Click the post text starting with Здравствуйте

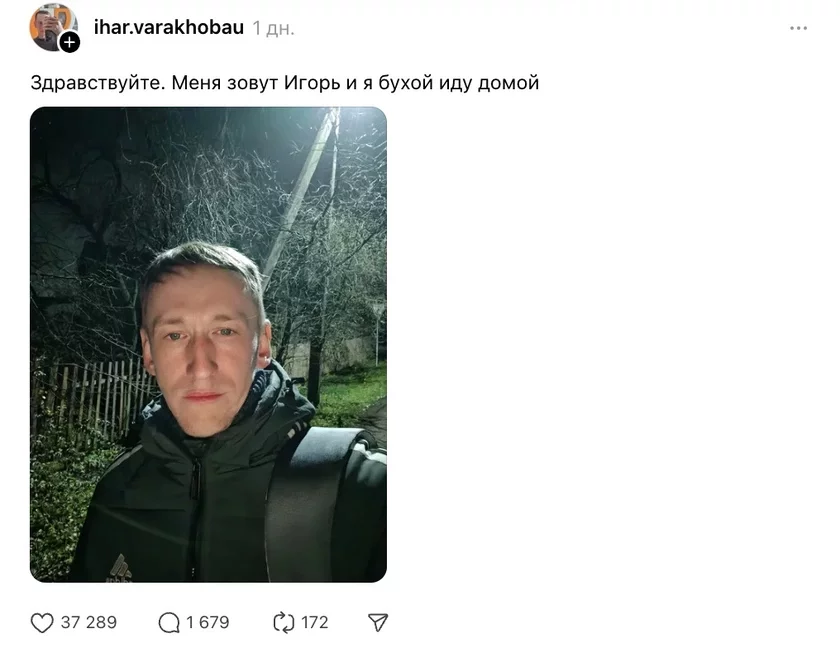284,82
